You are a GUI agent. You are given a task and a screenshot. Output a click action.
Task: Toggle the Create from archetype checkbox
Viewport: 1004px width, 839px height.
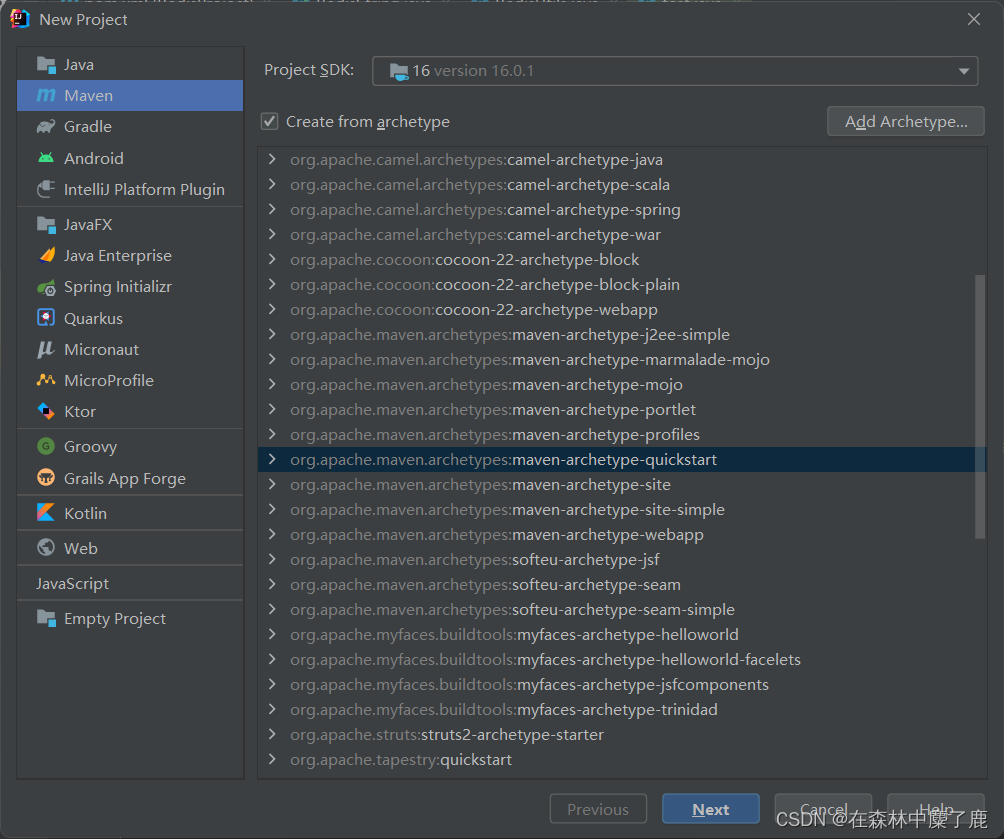point(270,122)
